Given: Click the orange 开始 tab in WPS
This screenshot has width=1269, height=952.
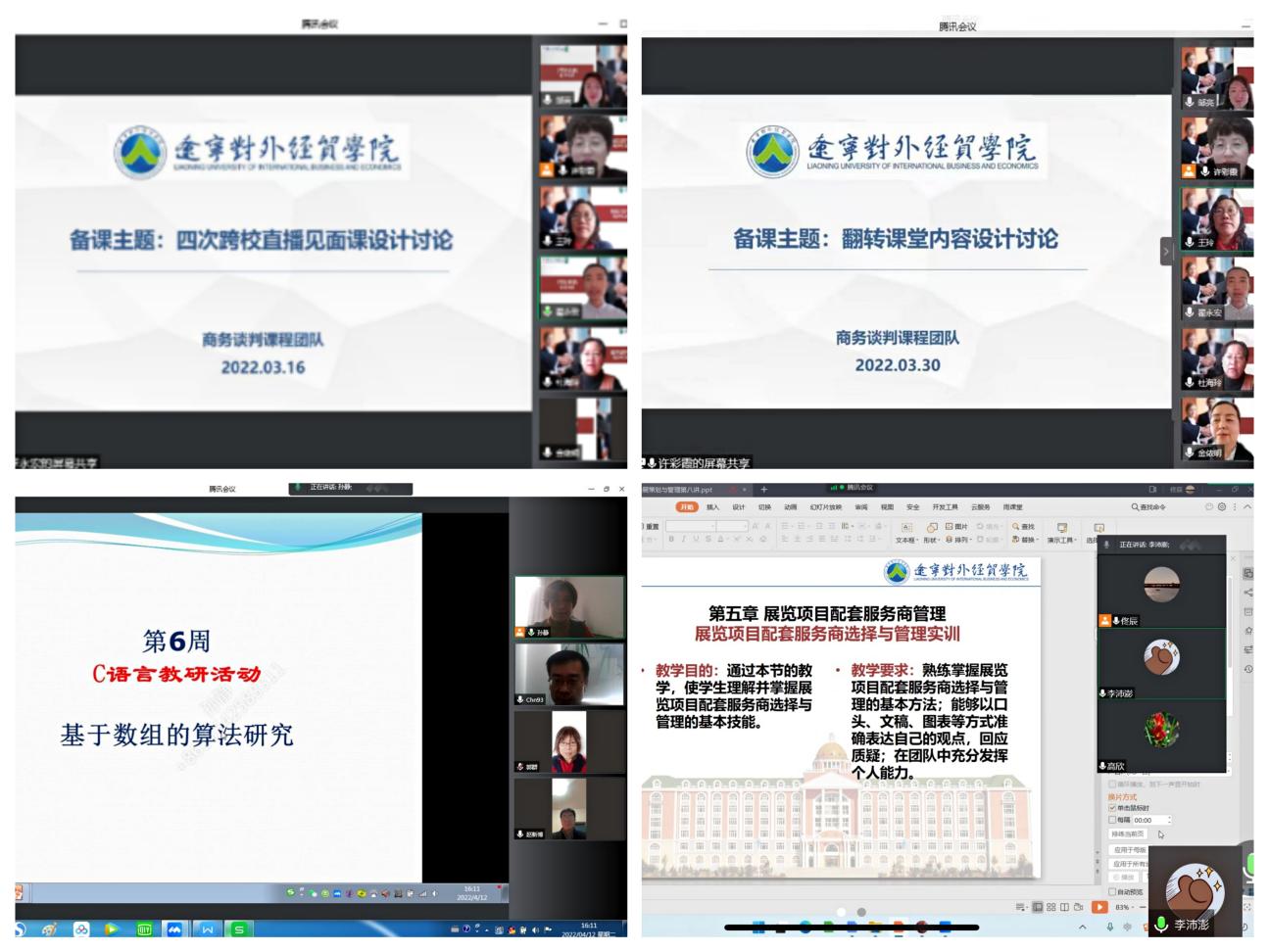Looking at the screenshot, I should pyautogui.click(x=688, y=507).
